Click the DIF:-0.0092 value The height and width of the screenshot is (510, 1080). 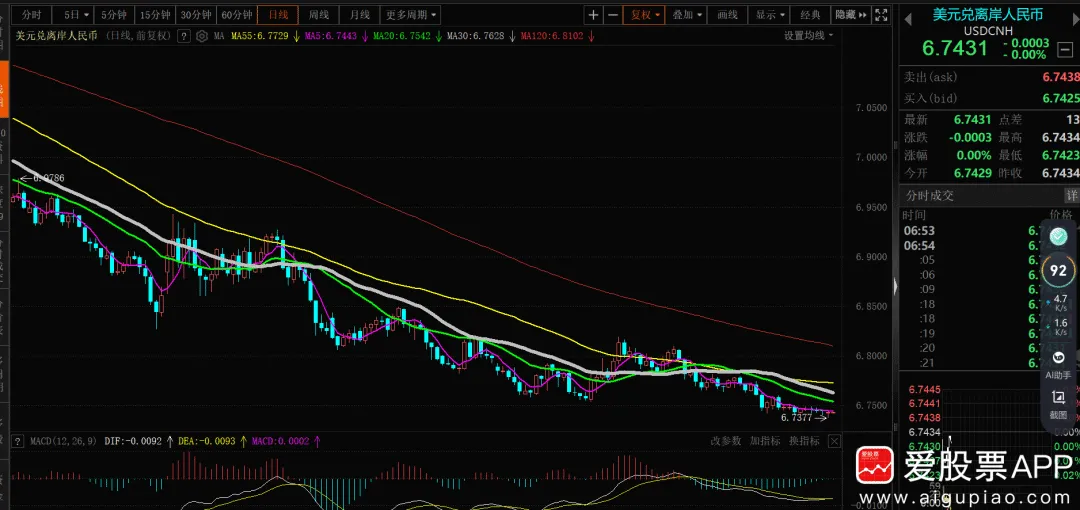coord(134,441)
